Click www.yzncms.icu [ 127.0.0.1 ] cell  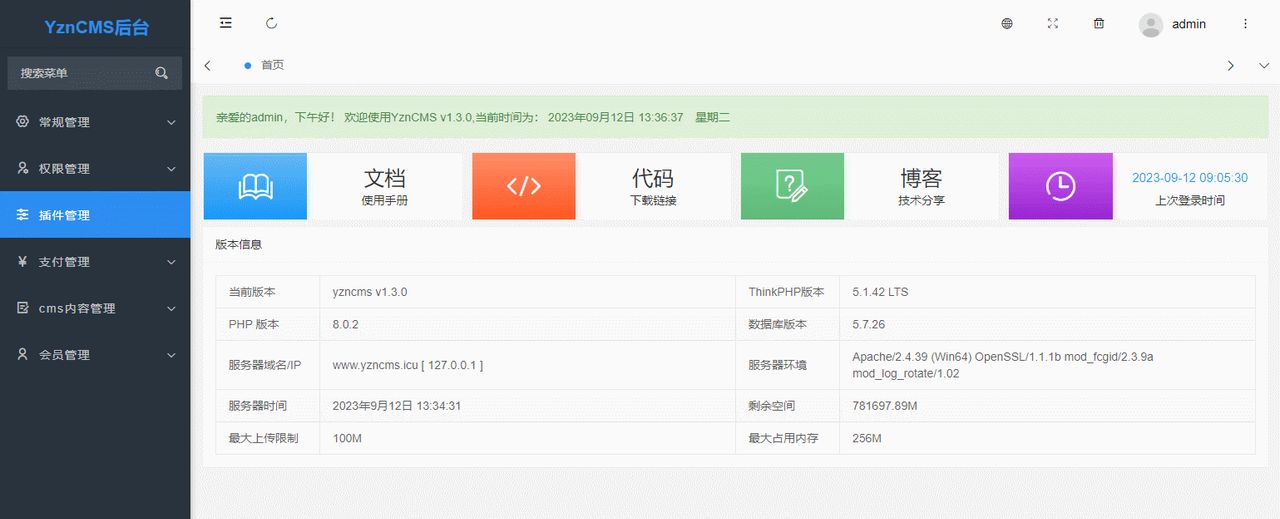point(527,365)
